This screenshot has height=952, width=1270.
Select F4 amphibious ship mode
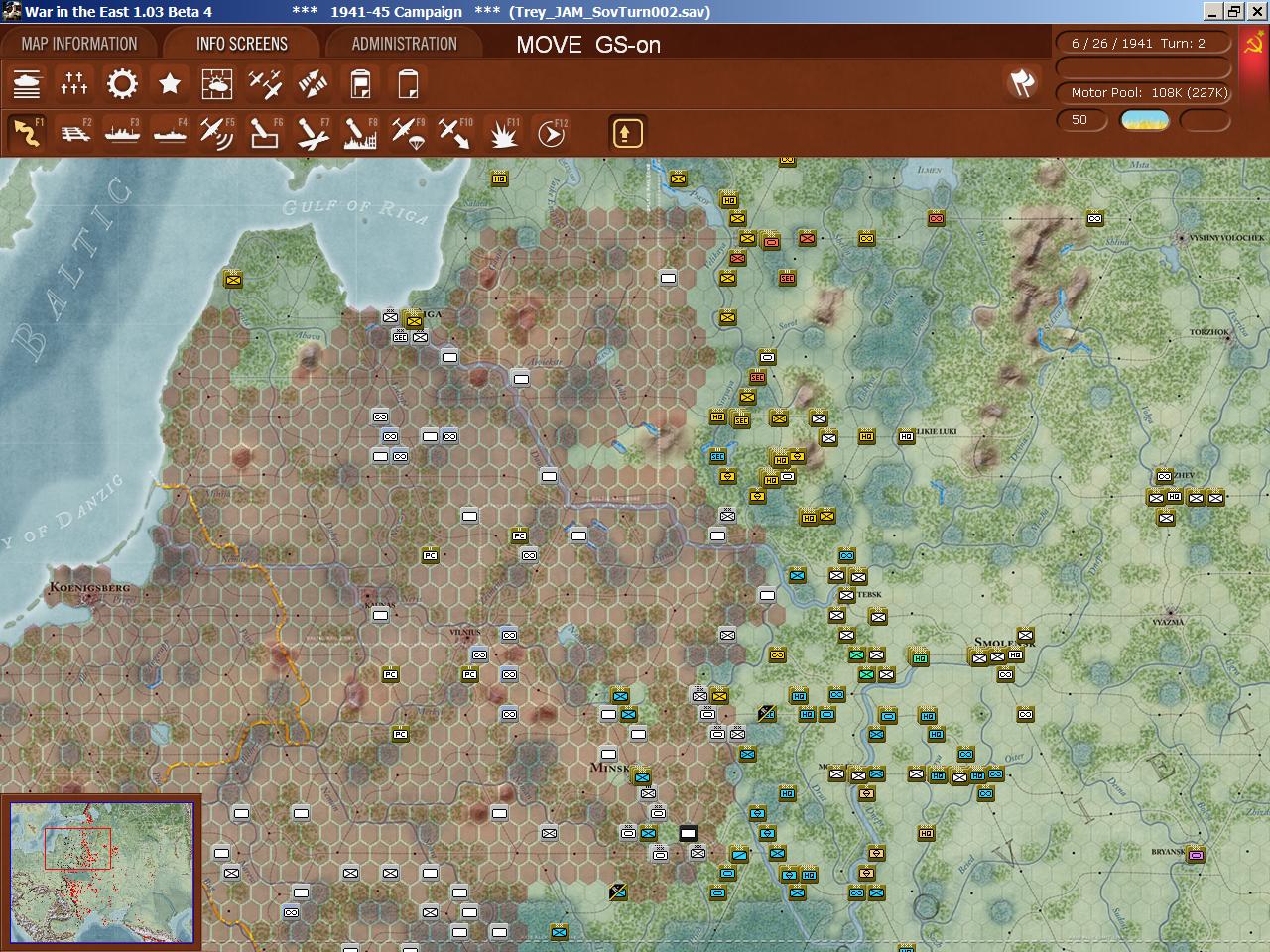pos(170,132)
